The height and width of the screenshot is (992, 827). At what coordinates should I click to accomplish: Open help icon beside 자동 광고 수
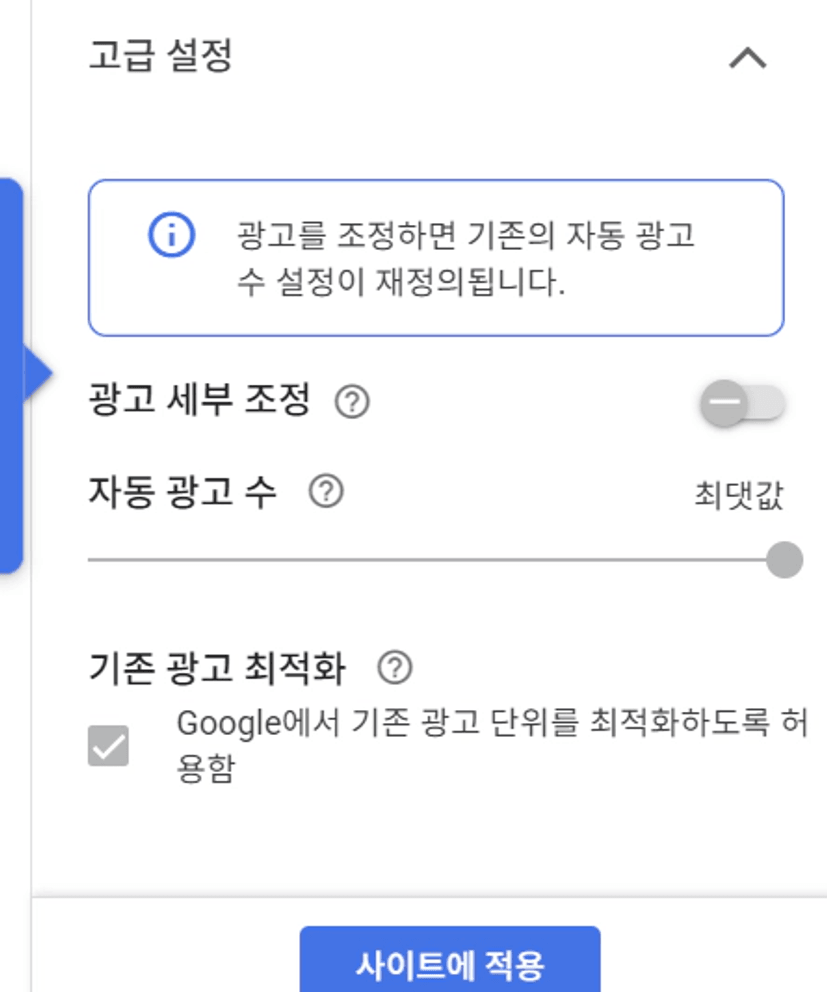tap(326, 492)
